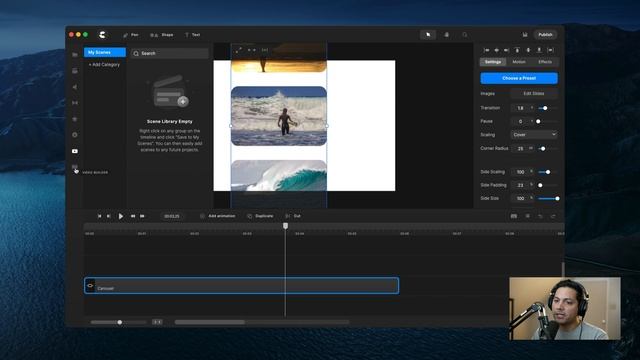Switch to the Settings tab
The height and width of the screenshot is (360, 640).
pos(493,62)
